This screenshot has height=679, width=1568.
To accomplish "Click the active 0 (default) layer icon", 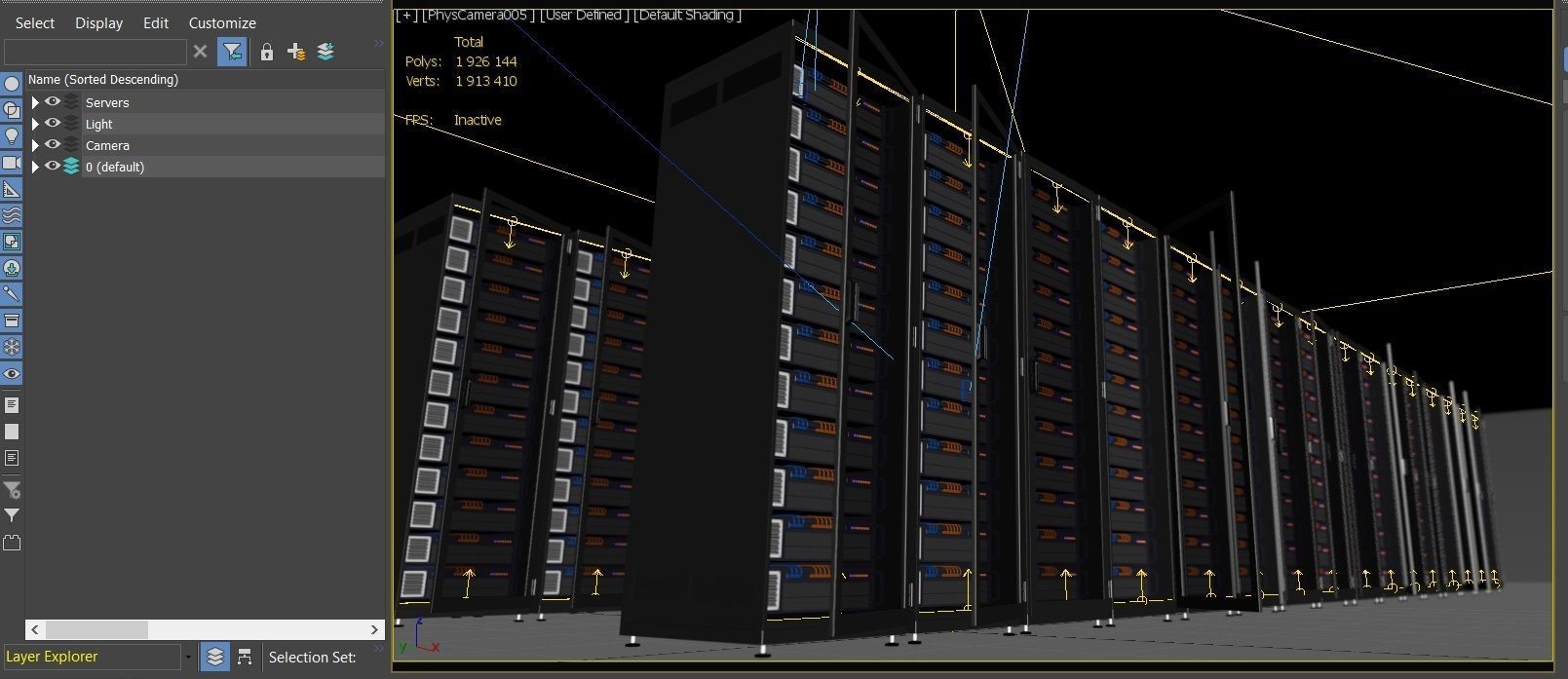I will [x=71, y=167].
